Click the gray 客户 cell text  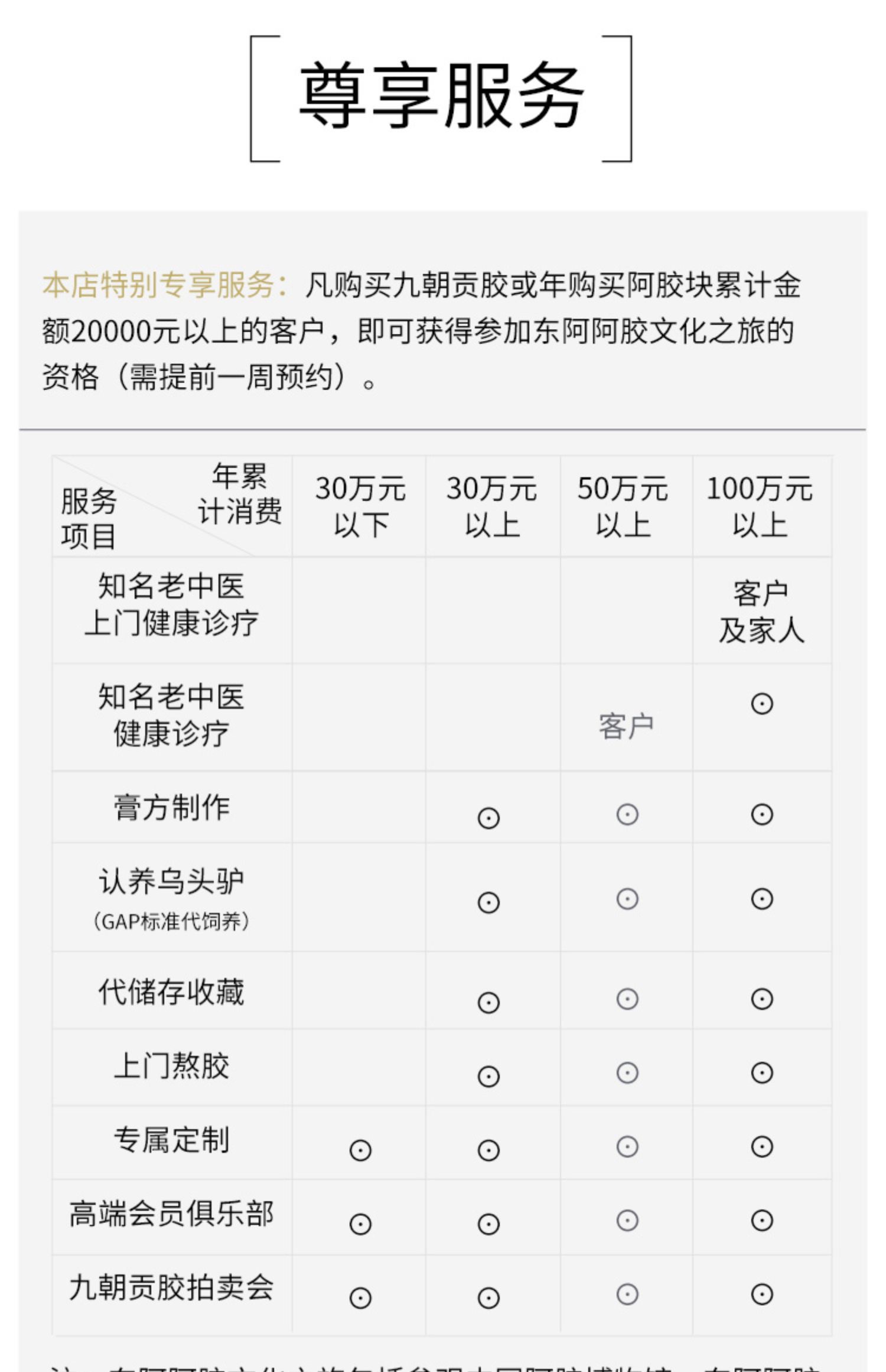(x=626, y=726)
